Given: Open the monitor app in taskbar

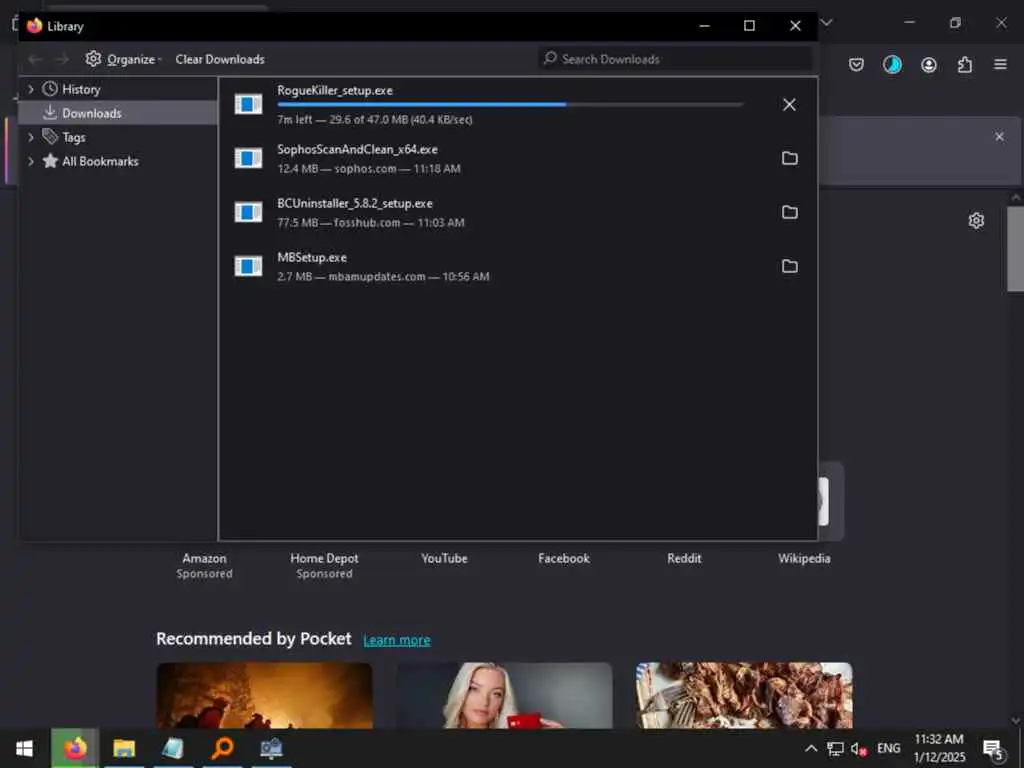Looking at the screenshot, I should (271, 748).
